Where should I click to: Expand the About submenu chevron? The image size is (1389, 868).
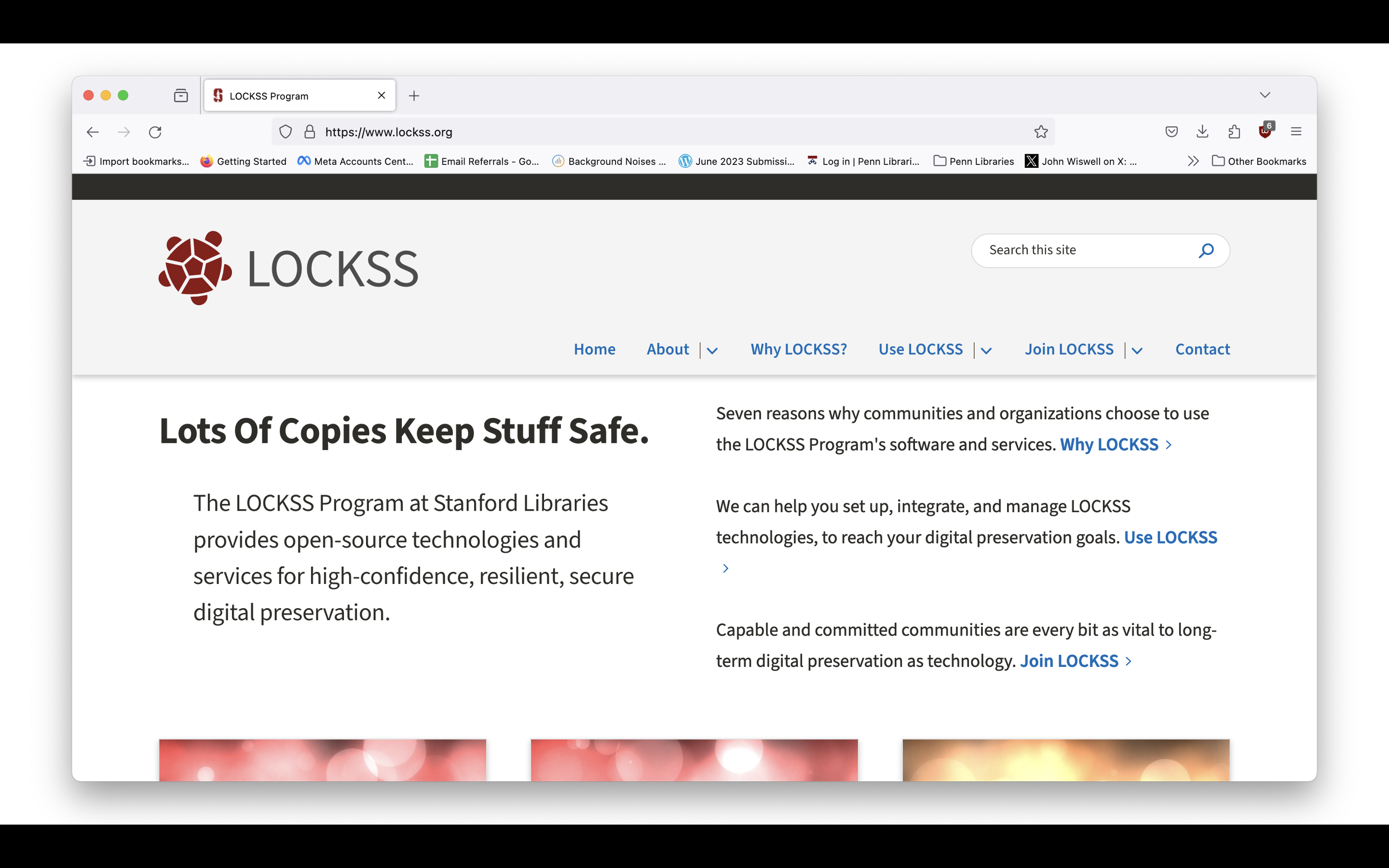712,350
